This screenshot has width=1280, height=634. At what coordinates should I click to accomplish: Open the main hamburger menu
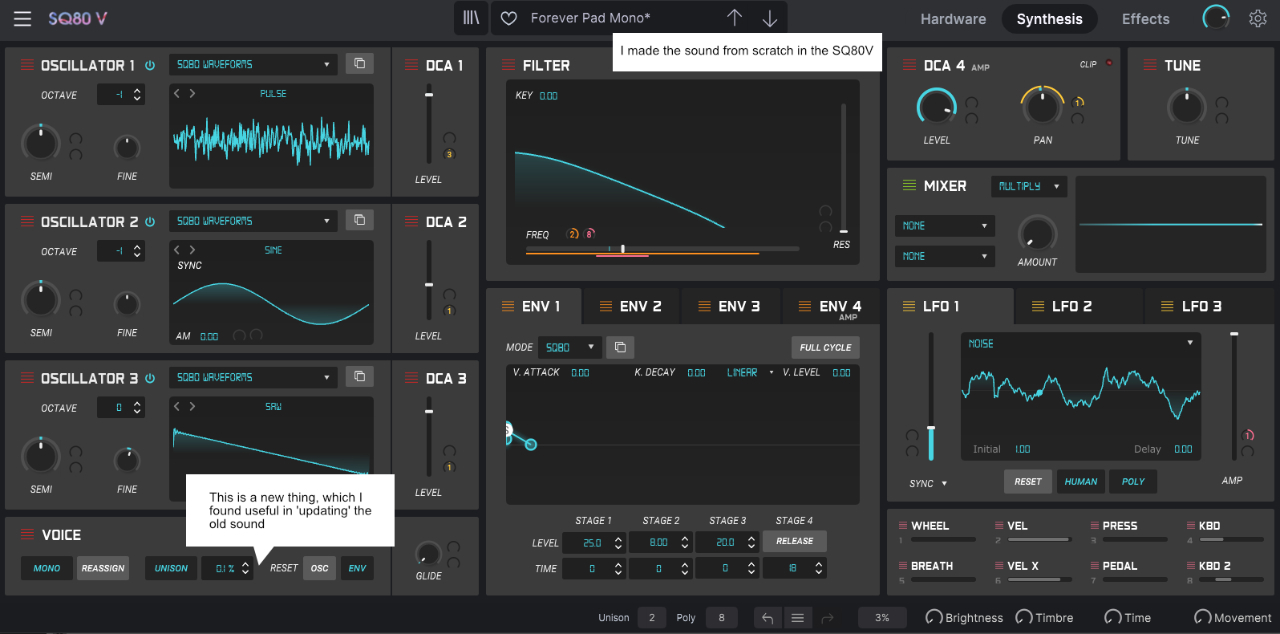click(22, 19)
